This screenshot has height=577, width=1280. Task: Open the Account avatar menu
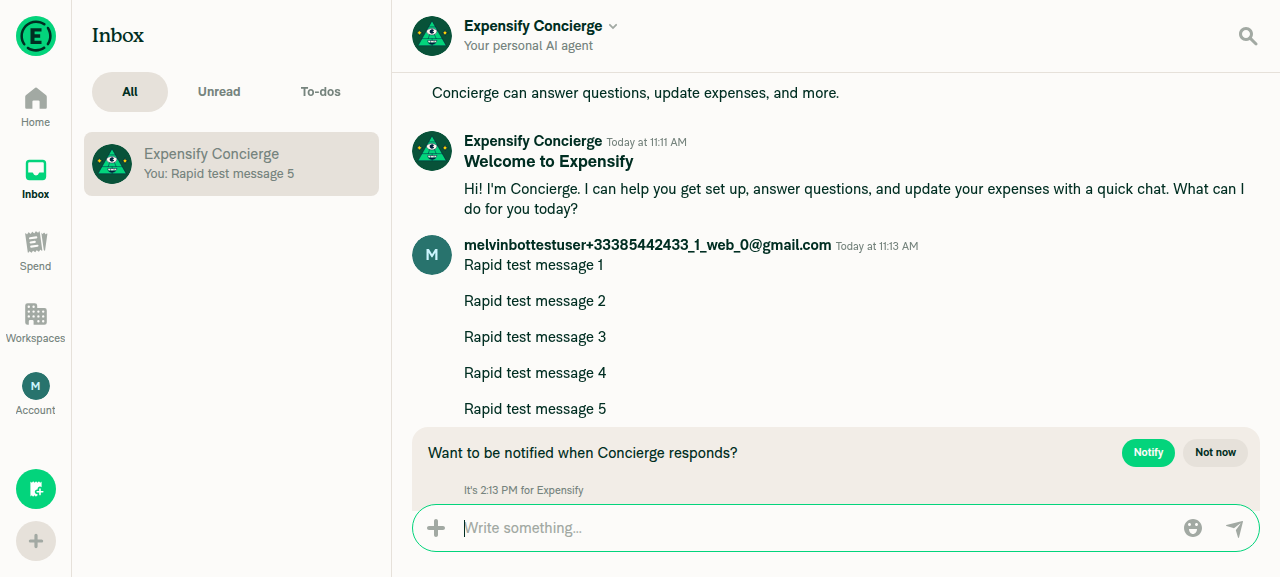[35, 394]
